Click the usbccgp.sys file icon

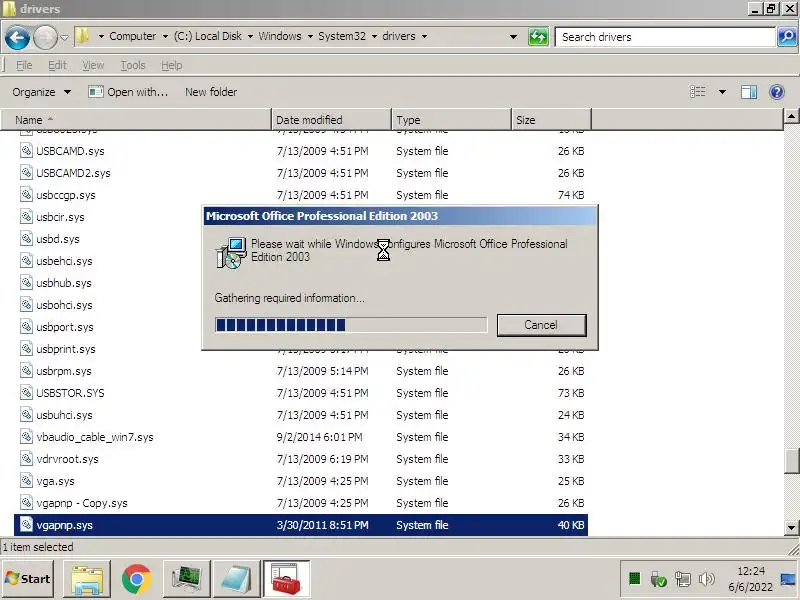(27, 194)
